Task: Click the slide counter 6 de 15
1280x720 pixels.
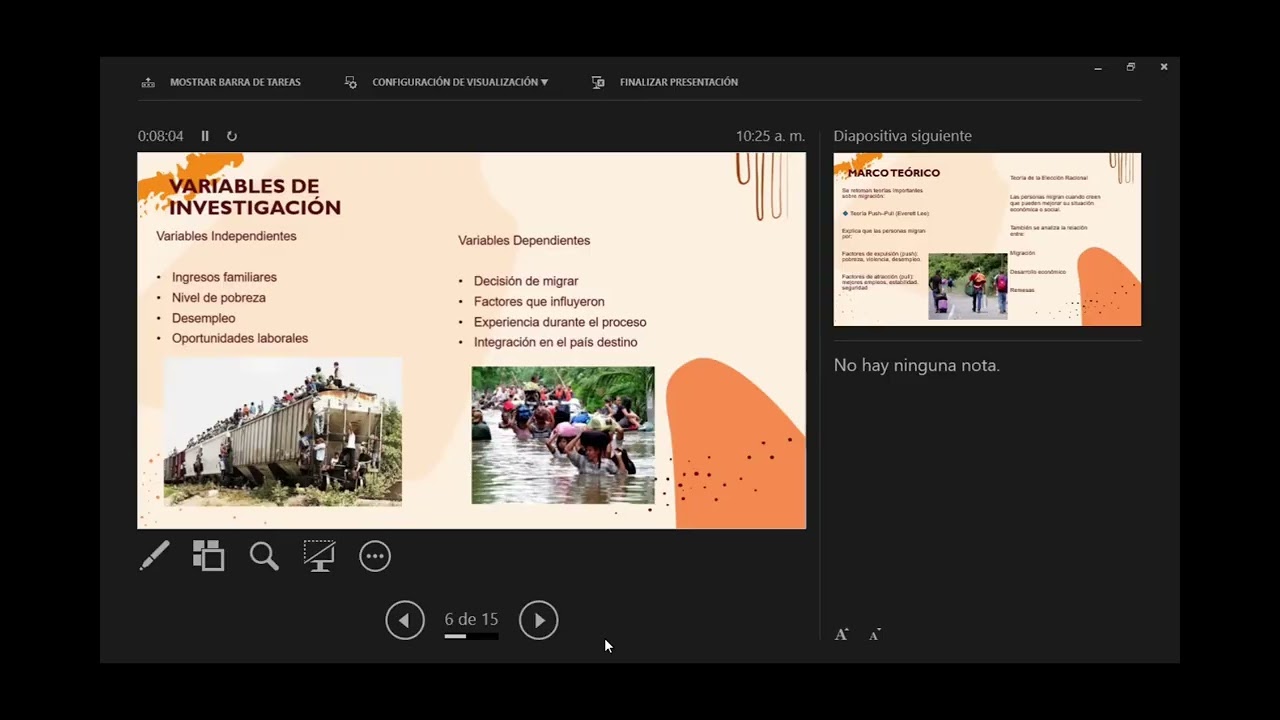Action: pos(471,619)
